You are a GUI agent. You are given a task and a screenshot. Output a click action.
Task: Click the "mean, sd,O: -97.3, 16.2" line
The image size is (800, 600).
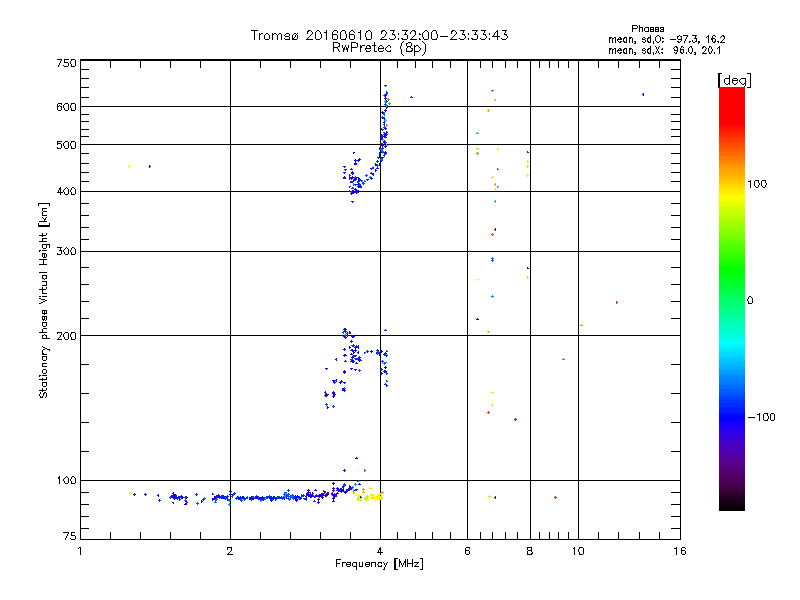point(666,39)
